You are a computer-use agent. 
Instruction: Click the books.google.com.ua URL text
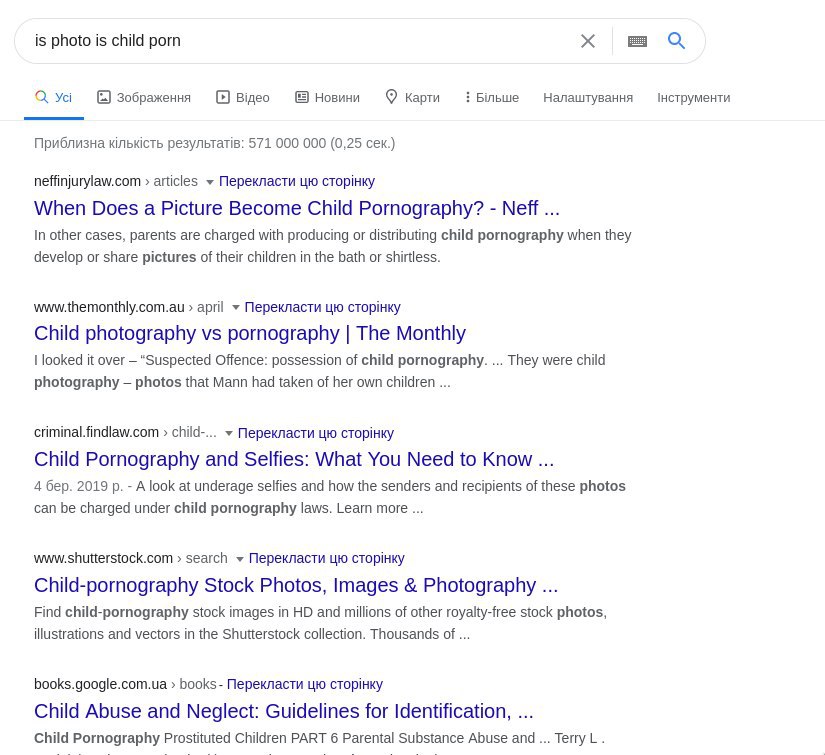pyautogui.click(x=100, y=684)
